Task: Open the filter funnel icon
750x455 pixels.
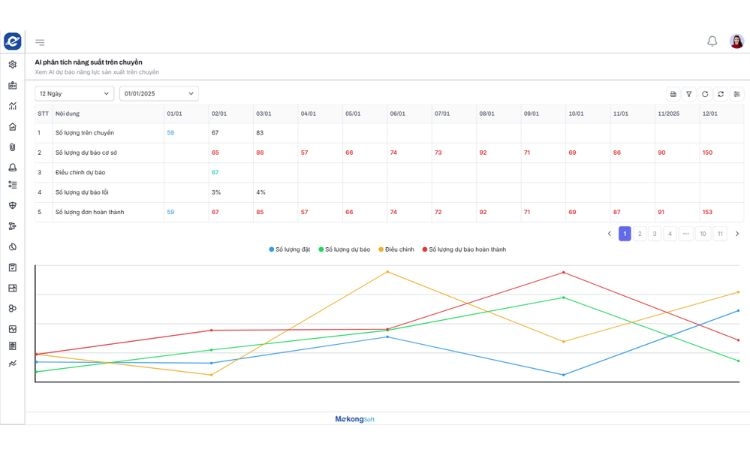Action: click(689, 94)
